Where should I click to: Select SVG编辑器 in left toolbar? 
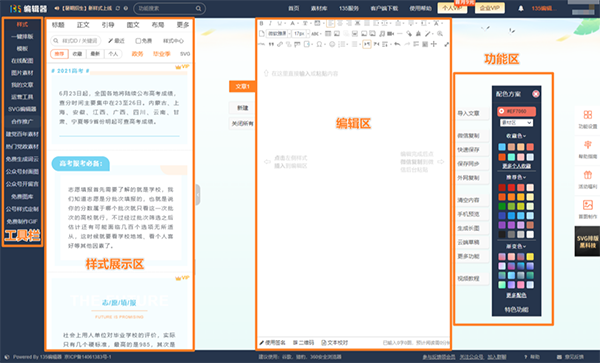22,109
